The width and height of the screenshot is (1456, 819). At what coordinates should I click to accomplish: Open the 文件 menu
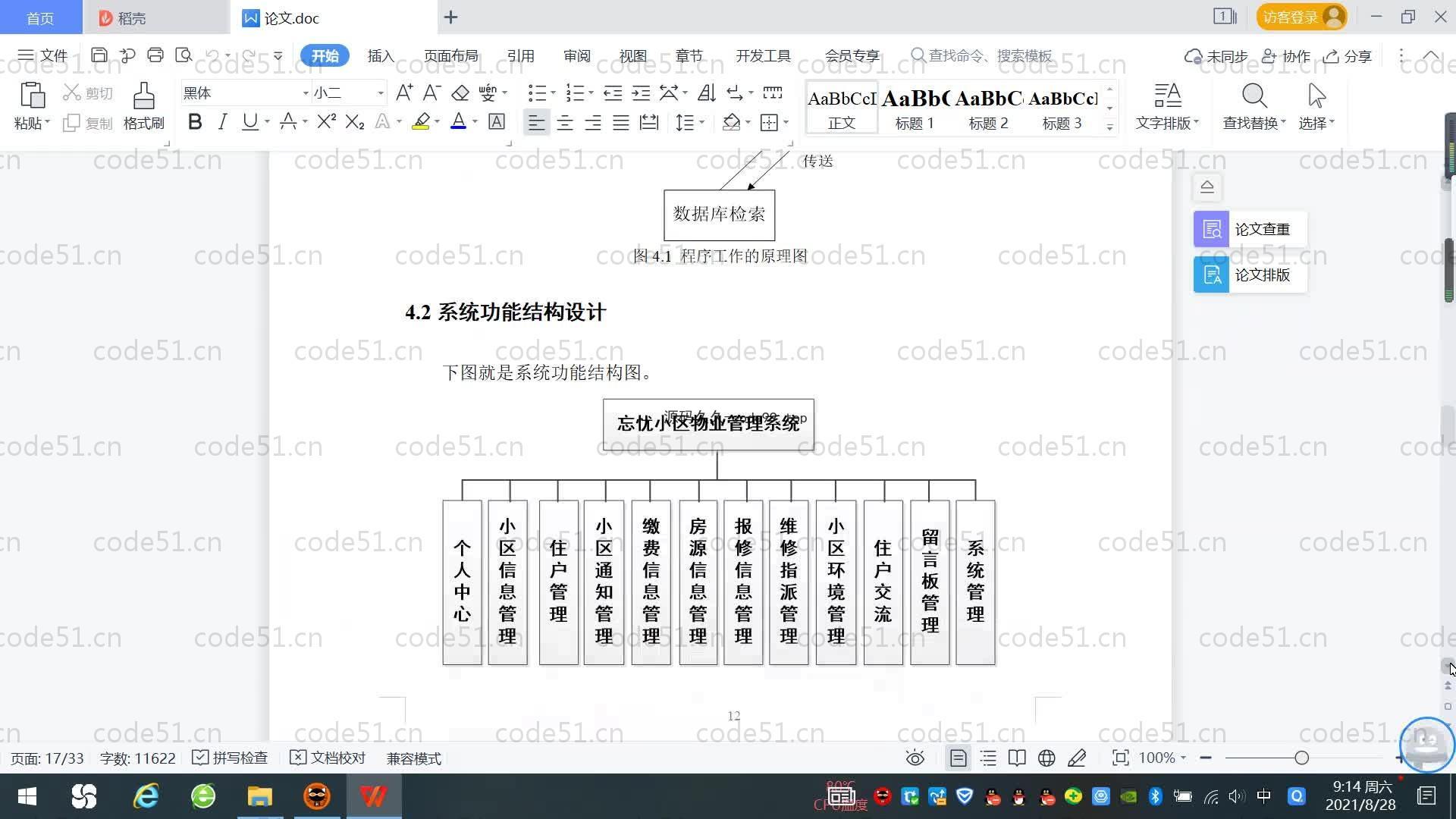click(42, 55)
